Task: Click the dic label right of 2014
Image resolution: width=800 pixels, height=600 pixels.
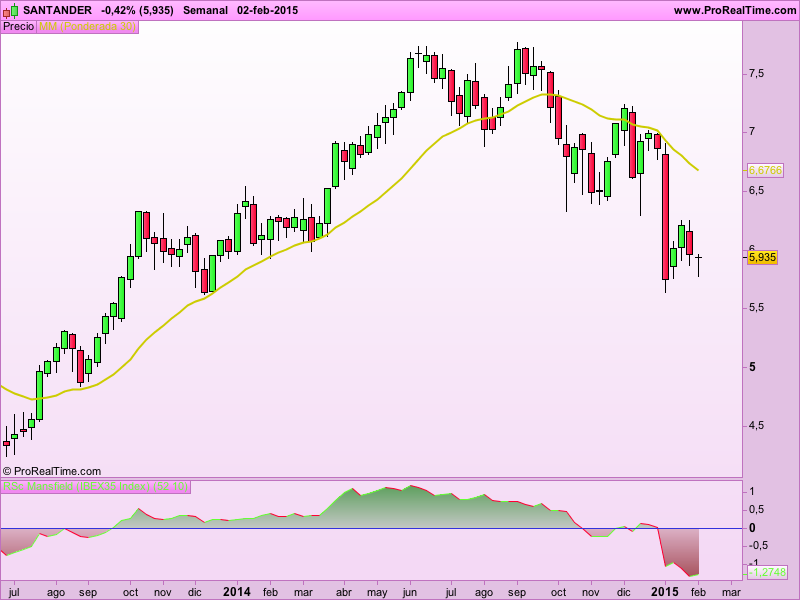Action: tap(623, 592)
